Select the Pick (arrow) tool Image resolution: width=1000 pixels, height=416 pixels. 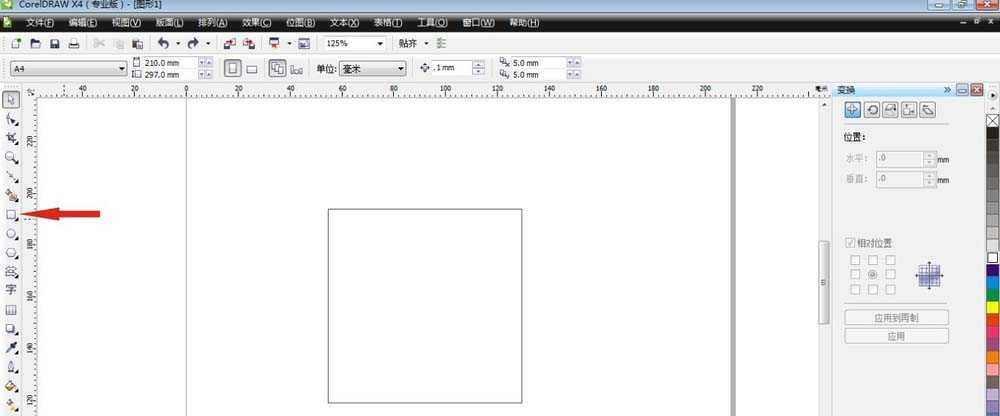(11, 100)
